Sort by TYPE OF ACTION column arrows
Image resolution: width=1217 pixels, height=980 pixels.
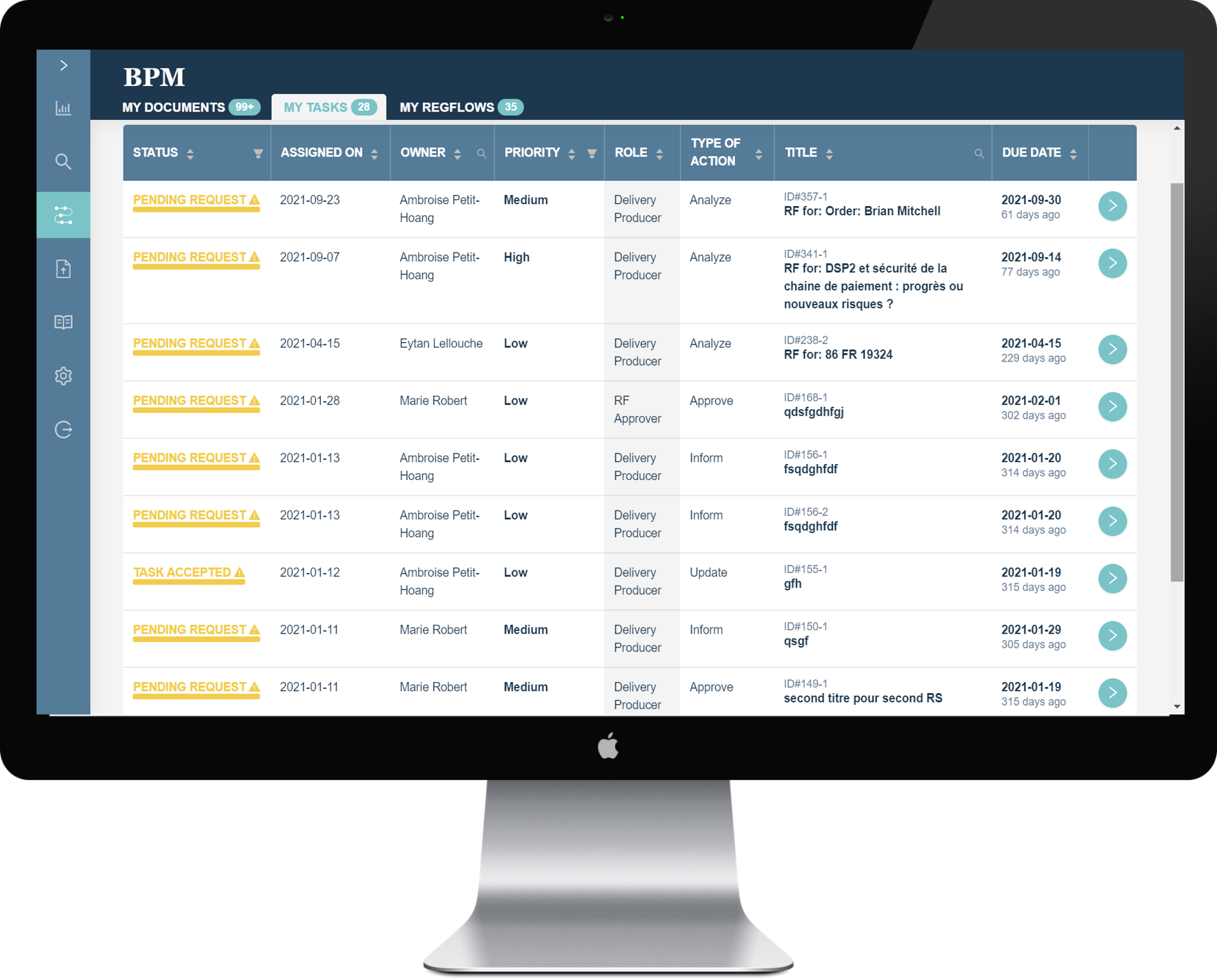pyautogui.click(x=758, y=154)
